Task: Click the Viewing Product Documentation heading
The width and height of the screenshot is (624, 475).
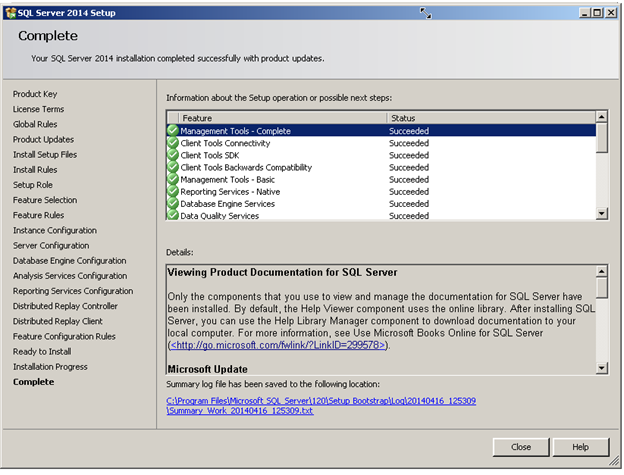Action: (283, 272)
